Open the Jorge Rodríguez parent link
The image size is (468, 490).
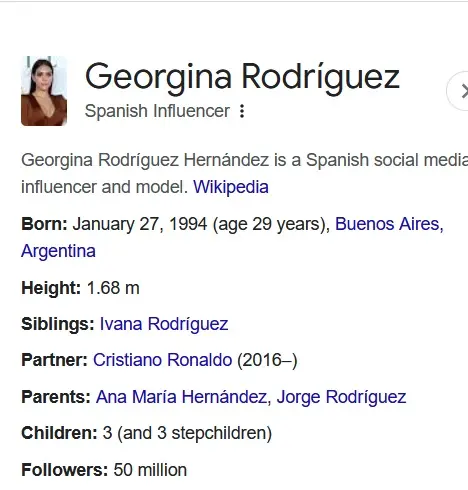[341, 397]
